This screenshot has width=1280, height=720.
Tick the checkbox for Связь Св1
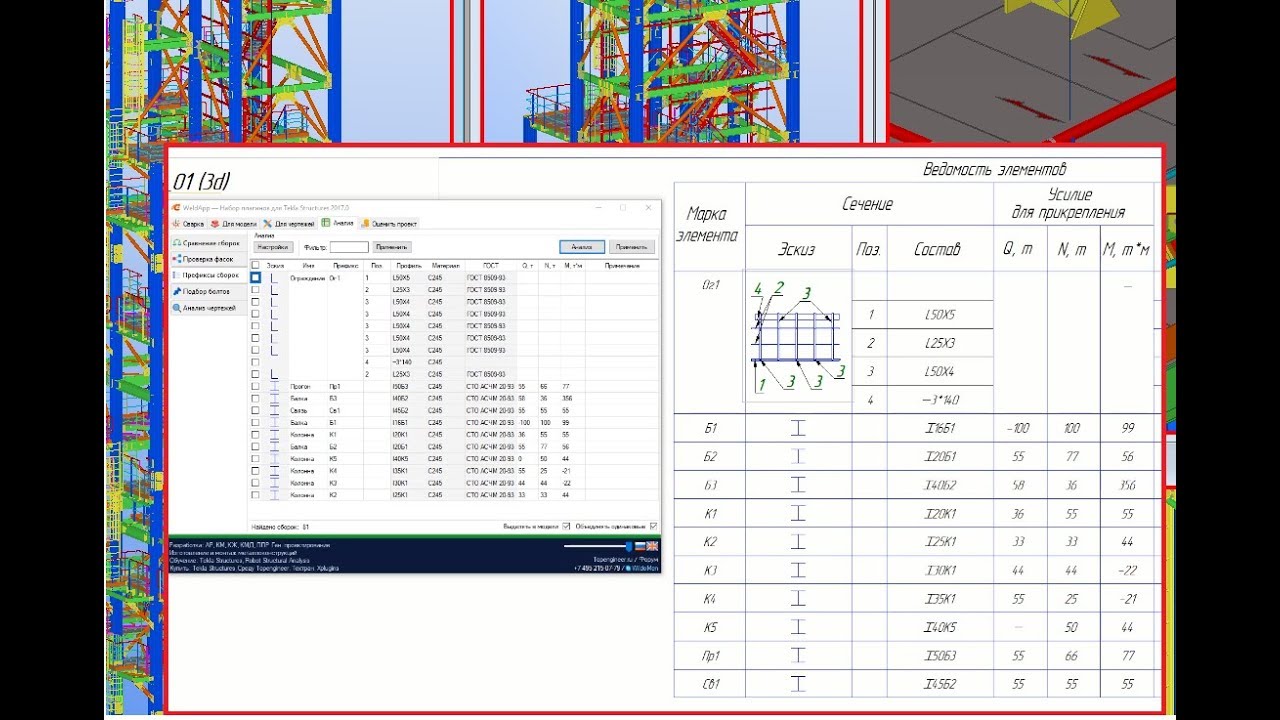tap(255, 410)
